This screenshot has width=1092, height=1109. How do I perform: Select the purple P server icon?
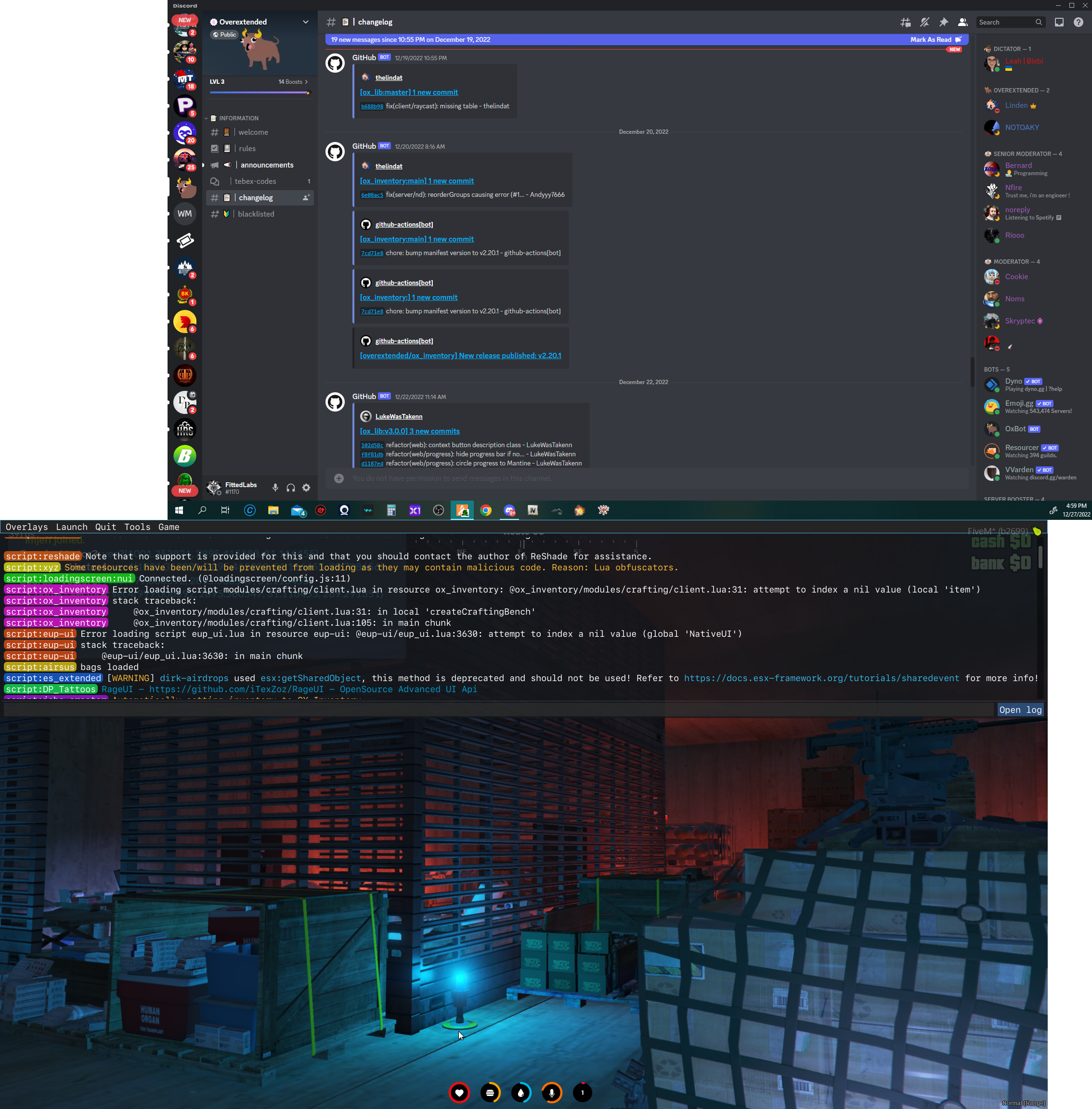(x=185, y=105)
